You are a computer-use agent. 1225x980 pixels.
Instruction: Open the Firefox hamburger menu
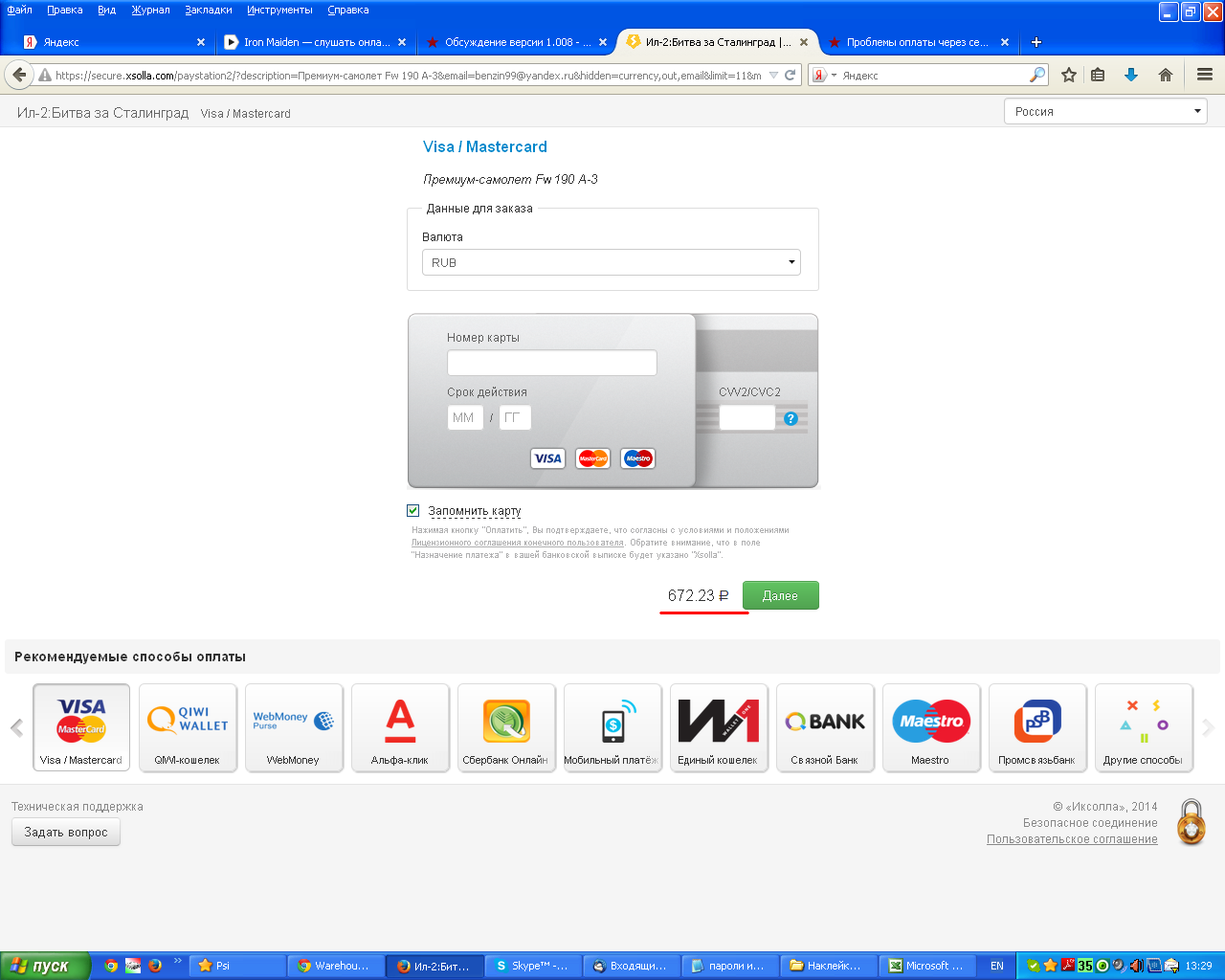pos(1205,75)
